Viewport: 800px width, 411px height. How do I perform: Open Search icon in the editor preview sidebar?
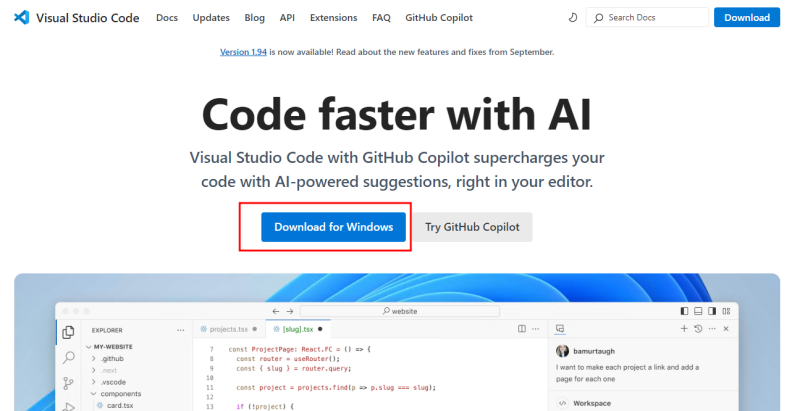click(68, 357)
